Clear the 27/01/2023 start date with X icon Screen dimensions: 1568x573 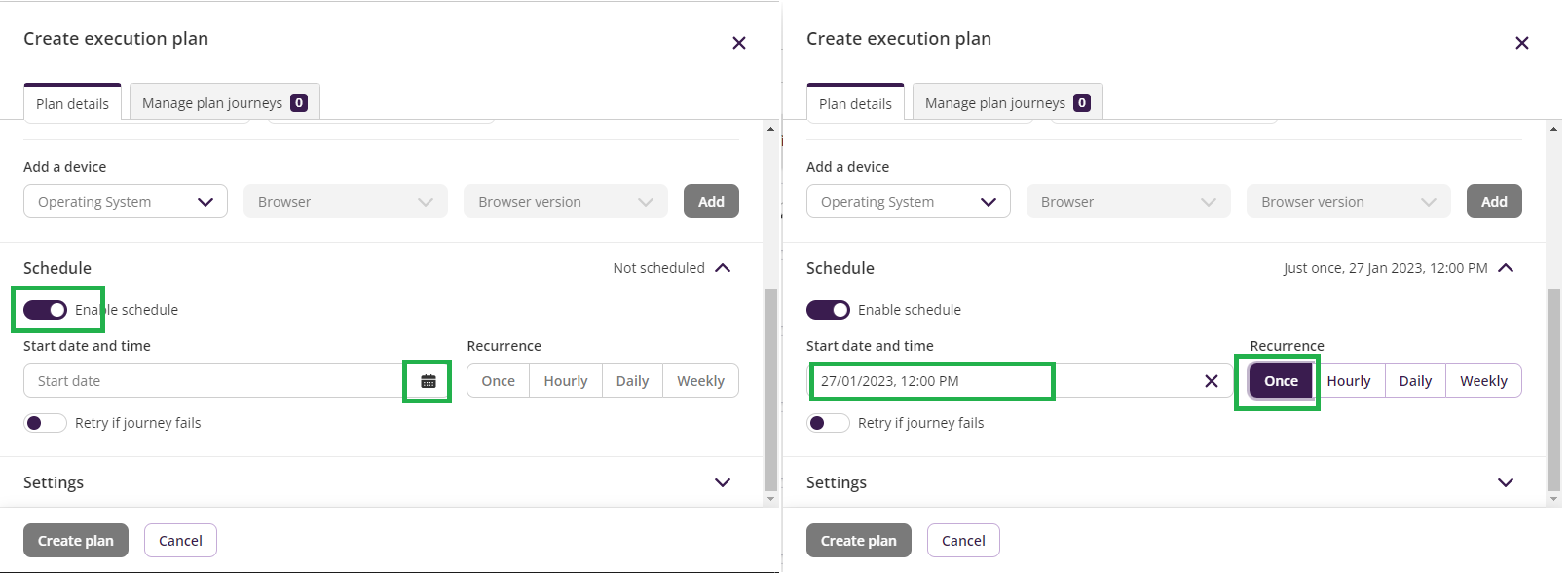click(1212, 381)
